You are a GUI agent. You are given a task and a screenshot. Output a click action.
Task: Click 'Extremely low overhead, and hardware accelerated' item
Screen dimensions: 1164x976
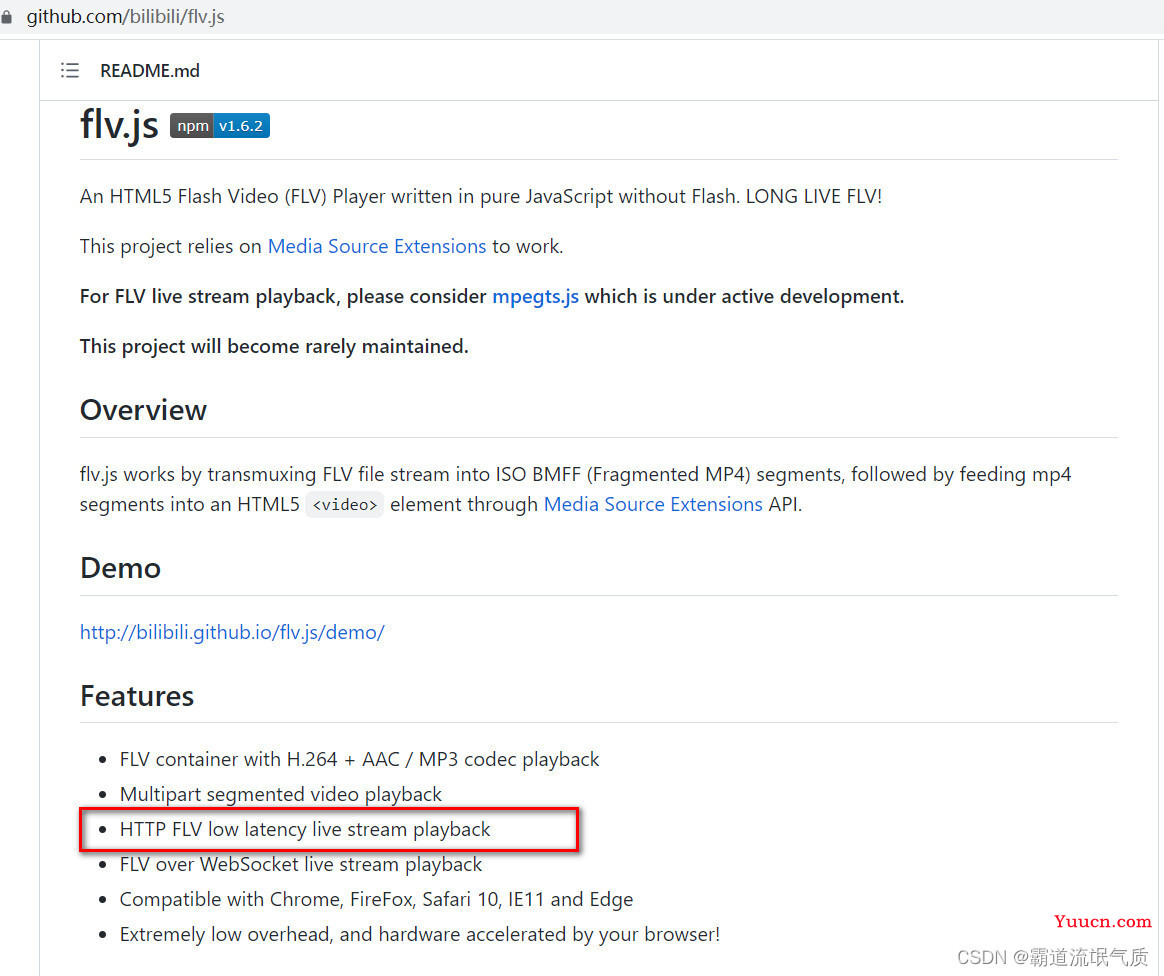(x=419, y=934)
